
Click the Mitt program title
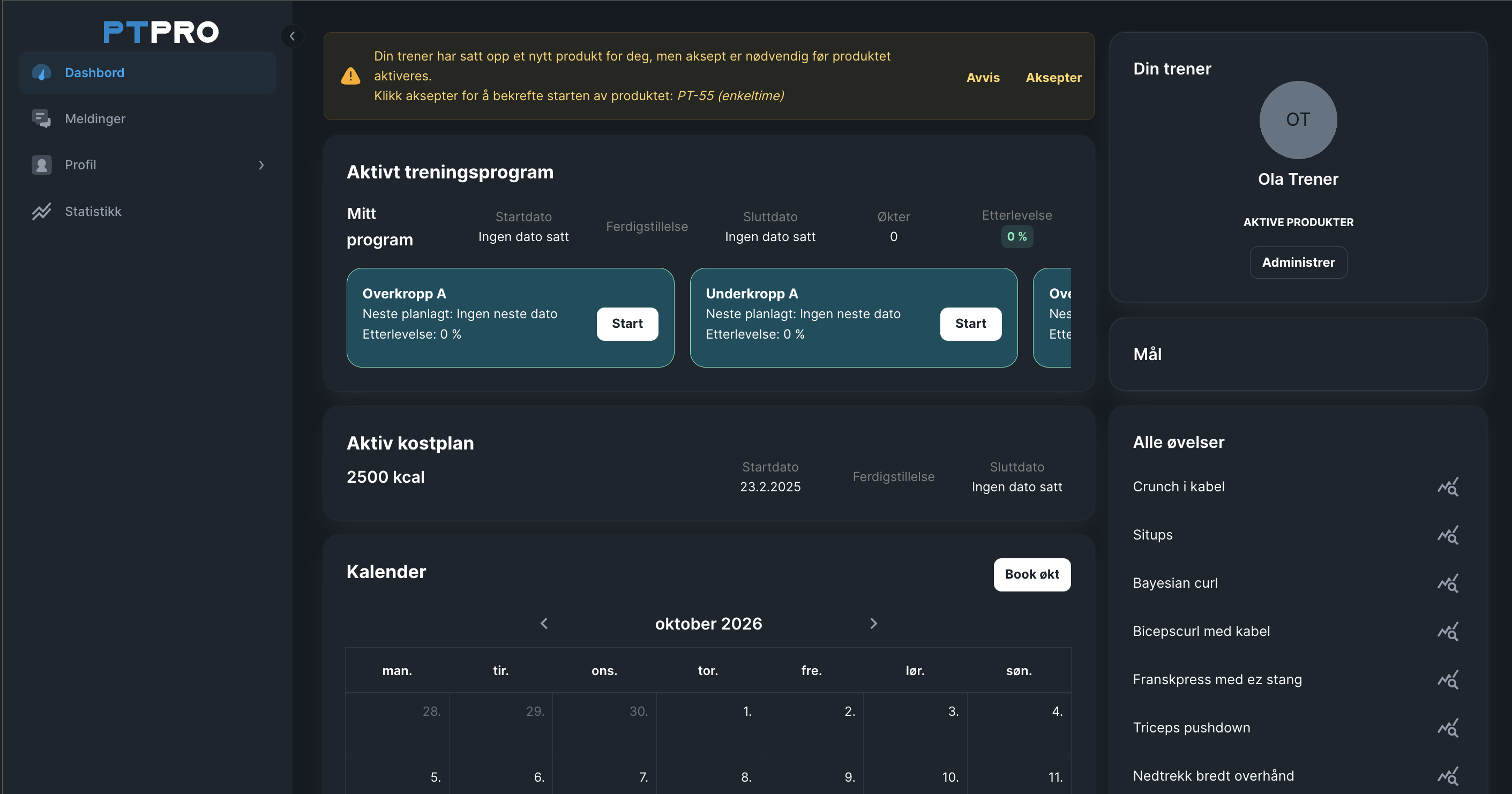pos(380,227)
